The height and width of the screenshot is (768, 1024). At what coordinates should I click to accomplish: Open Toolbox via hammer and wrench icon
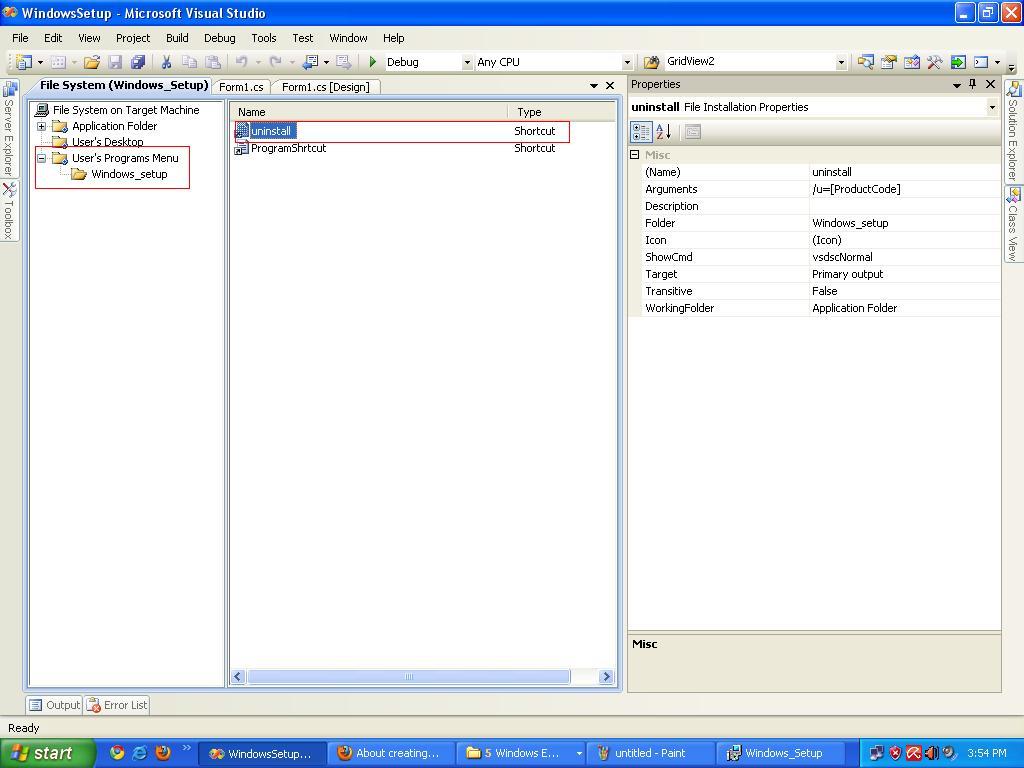point(935,62)
